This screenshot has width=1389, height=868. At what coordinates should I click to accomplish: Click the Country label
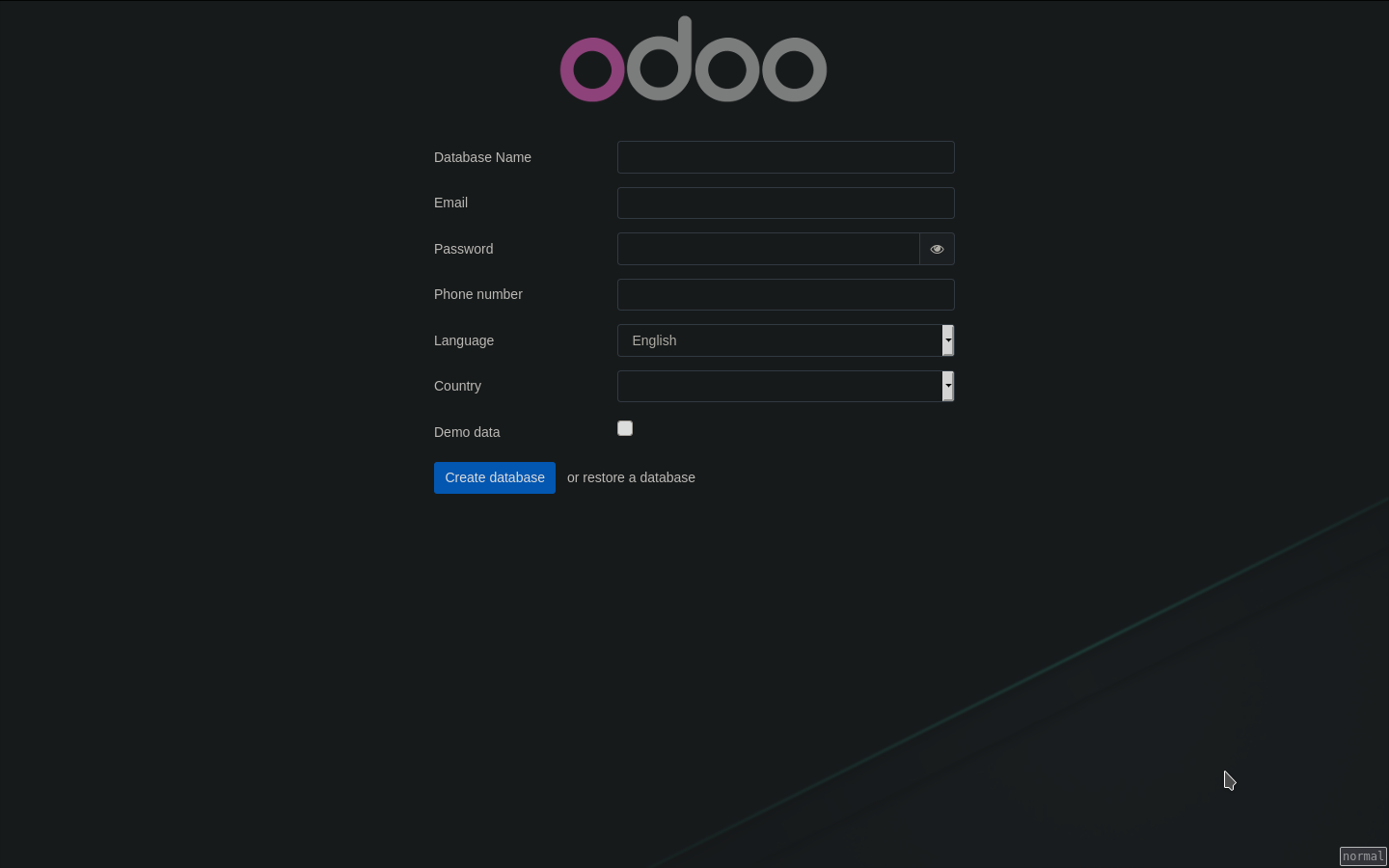click(457, 386)
